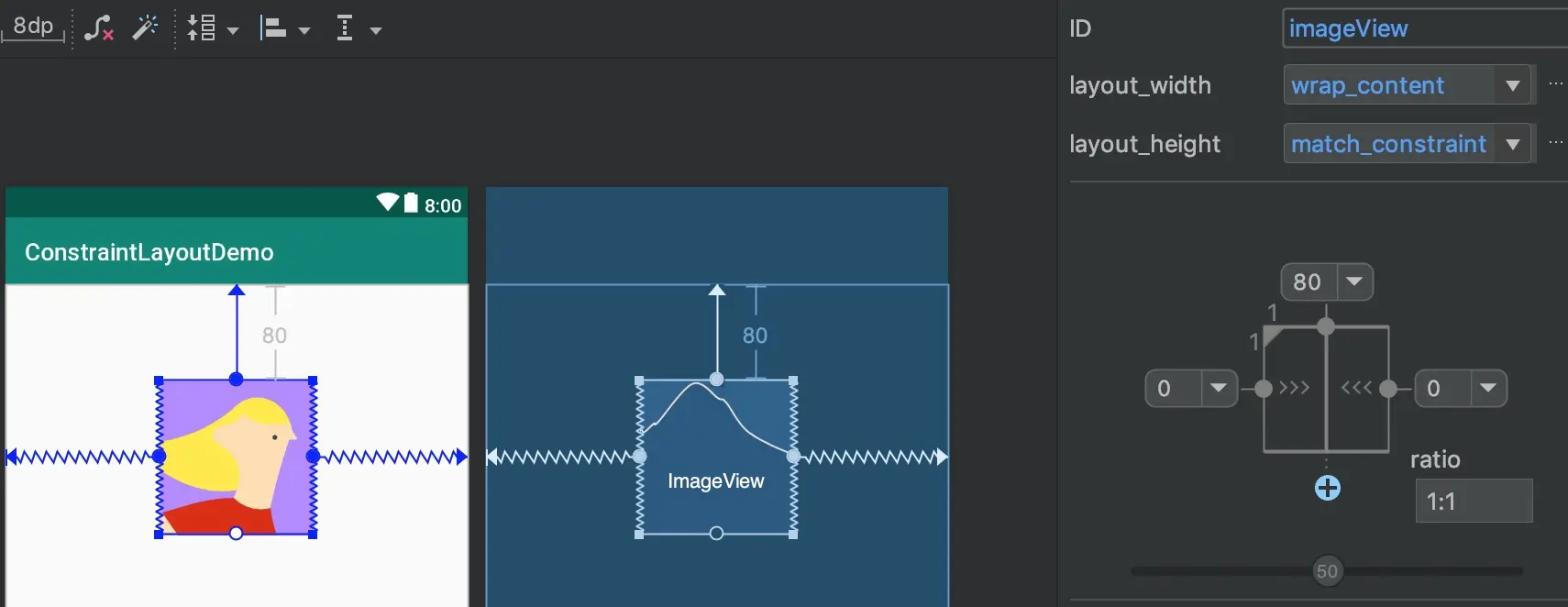
Task: Click the 80 margin label in blueprint view
Action: tap(755, 336)
